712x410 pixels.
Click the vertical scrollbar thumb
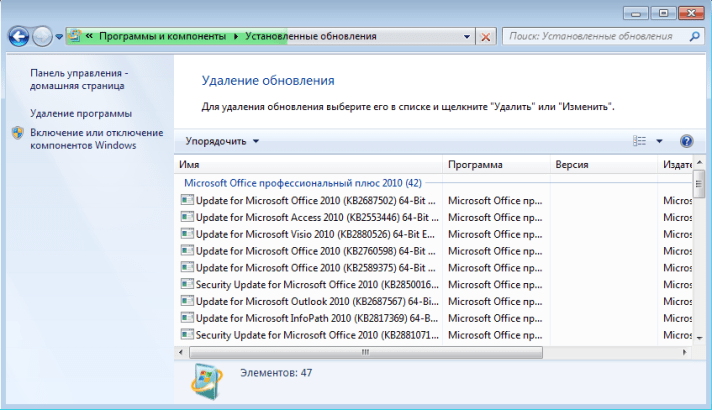[699, 184]
